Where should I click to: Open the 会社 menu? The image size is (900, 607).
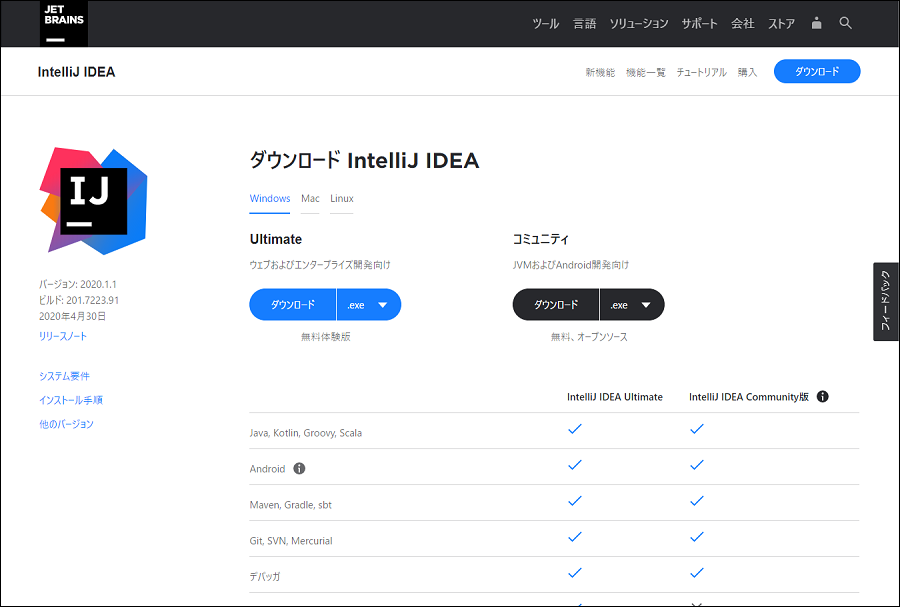[x=742, y=24]
